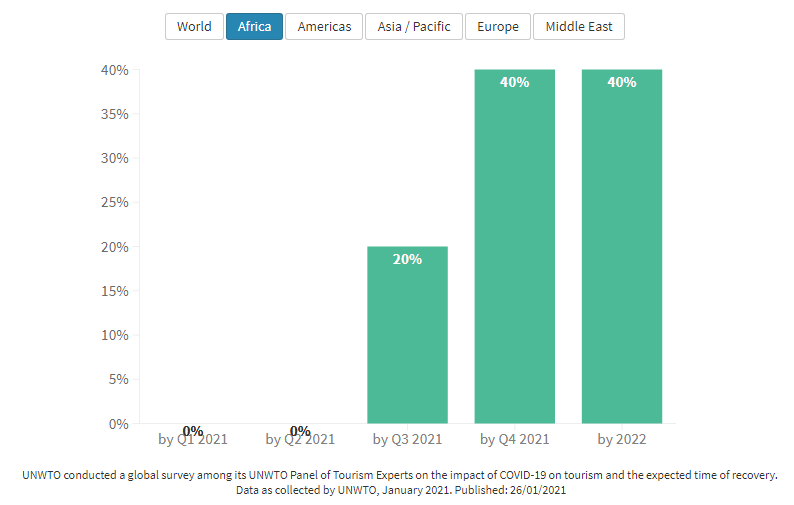Image resolution: width=794 pixels, height=505 pixels.
Task: Switch to the Europe tab
Action: tap(498, 27)
